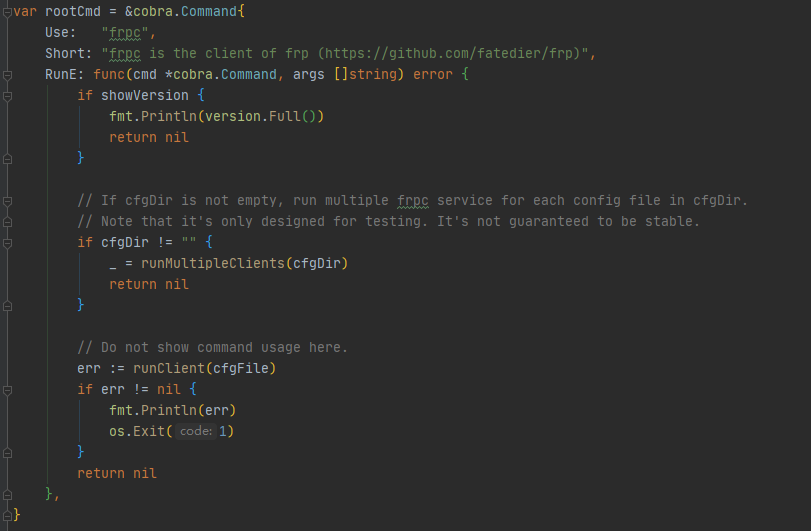Click the 'code:' parameter hint in os.Exit
The height and width of the screenshot is (531, 811).
[x=196, y=431]
